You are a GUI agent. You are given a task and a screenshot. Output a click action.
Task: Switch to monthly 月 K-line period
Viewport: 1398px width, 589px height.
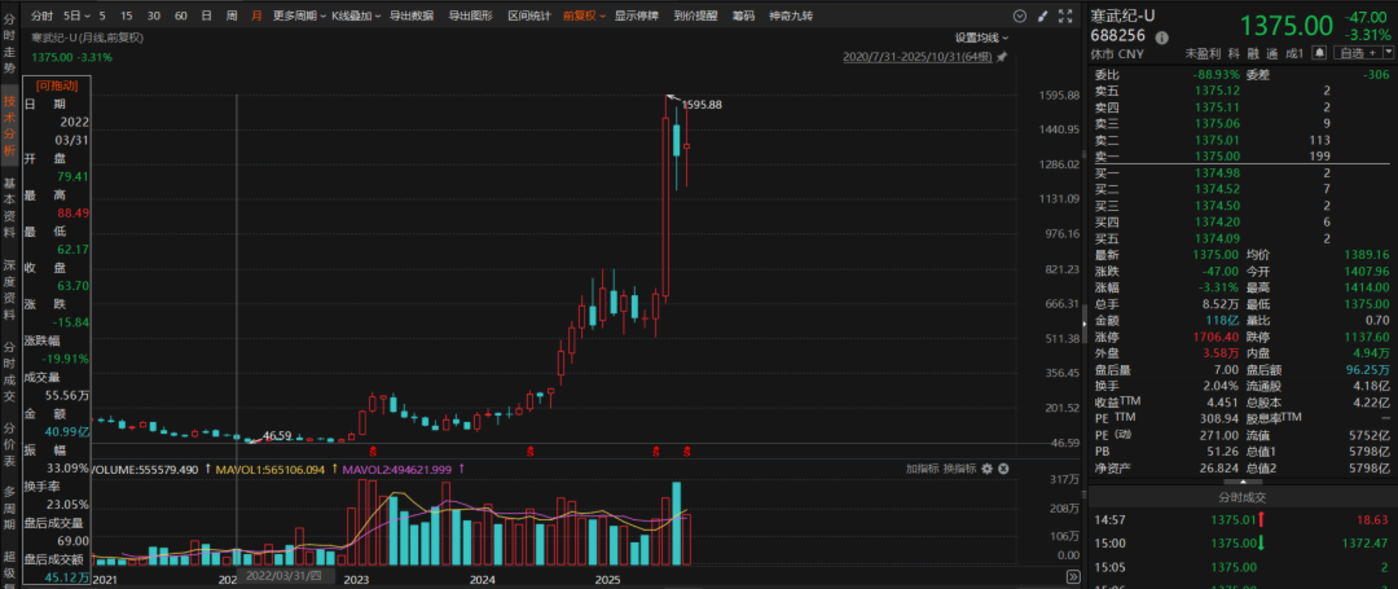[x=257, y=16]
